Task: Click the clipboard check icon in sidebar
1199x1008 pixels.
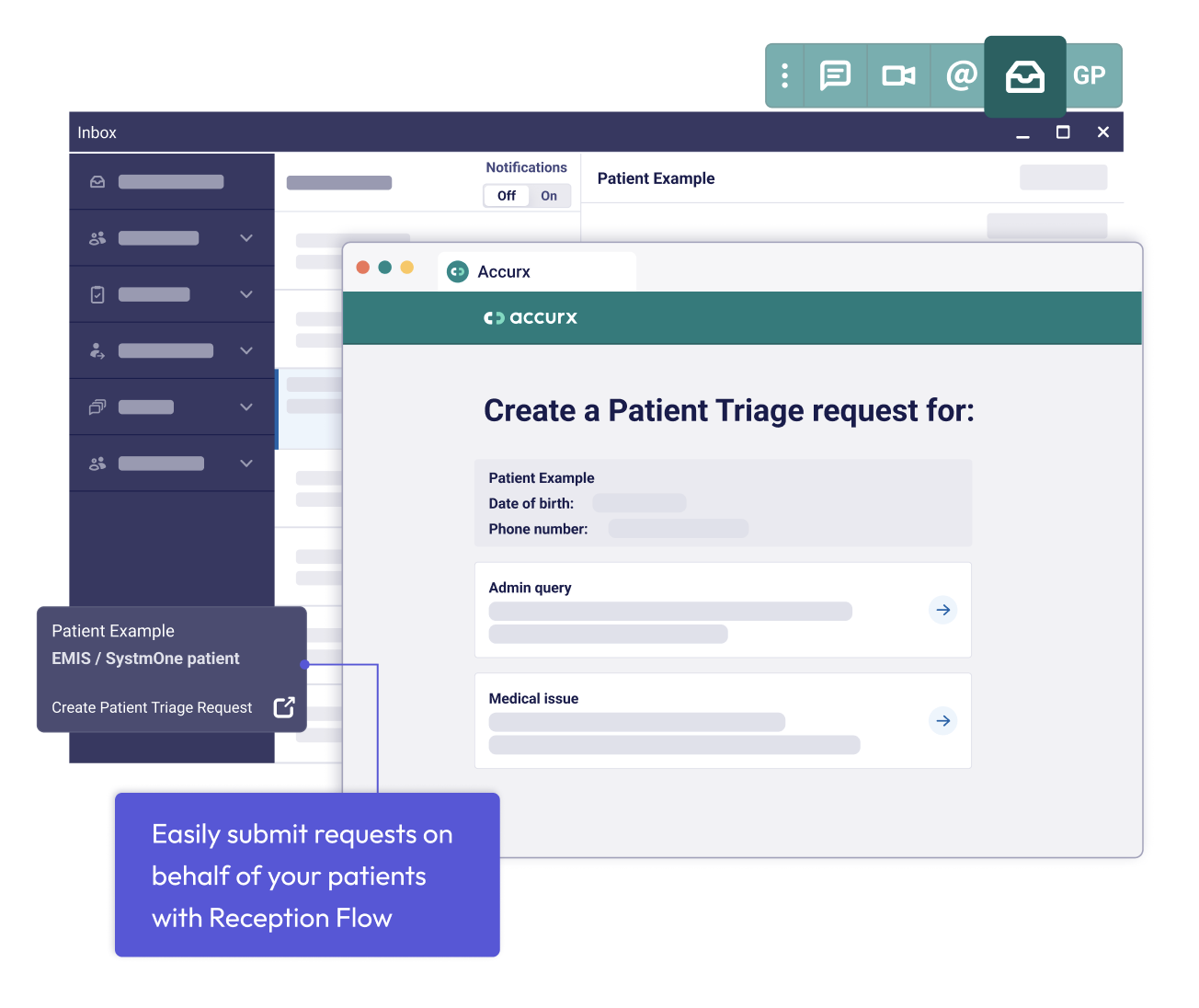Action: (x=97, y=294)
